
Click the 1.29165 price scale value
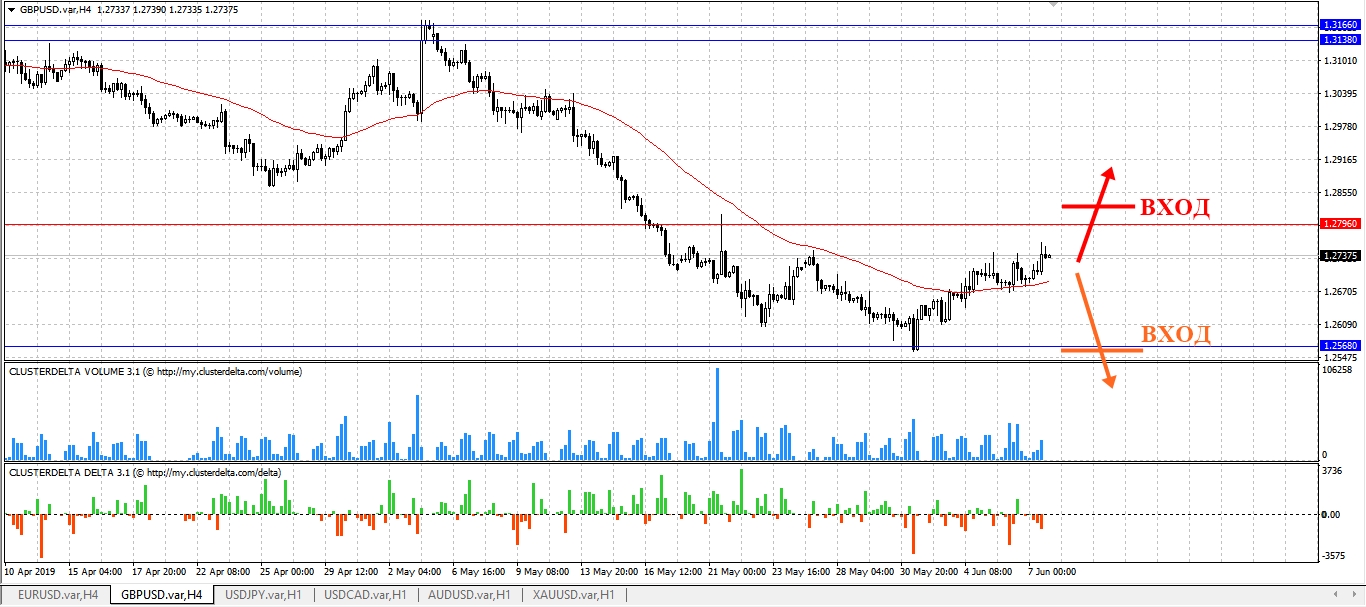(x=1340, y=159)
